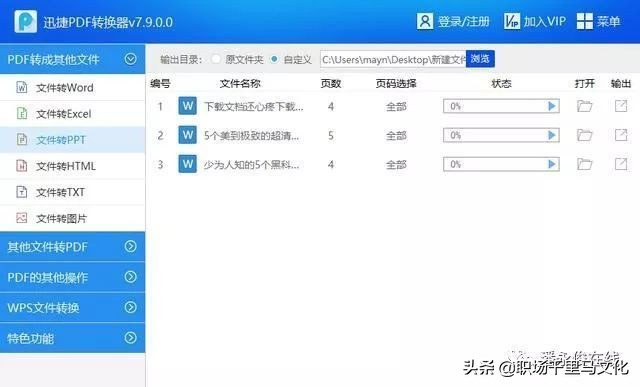
Task: Start conversion with row 3 play arrow
Action: (x=552, y=164)
